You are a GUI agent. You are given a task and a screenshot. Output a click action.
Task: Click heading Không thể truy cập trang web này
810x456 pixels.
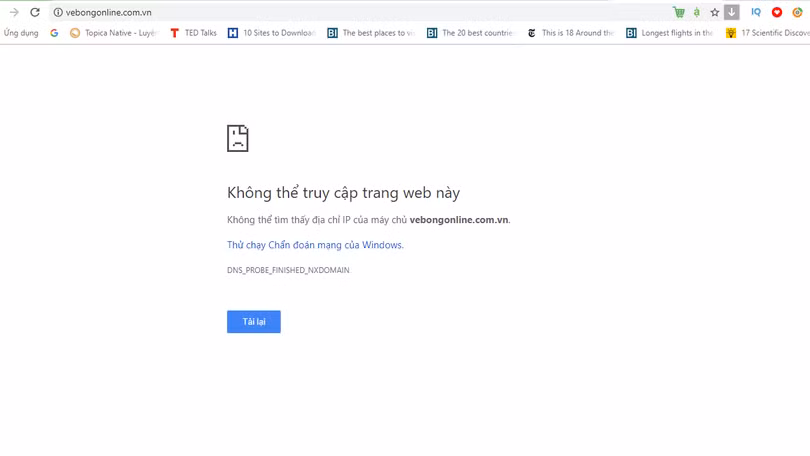(344, 193)
